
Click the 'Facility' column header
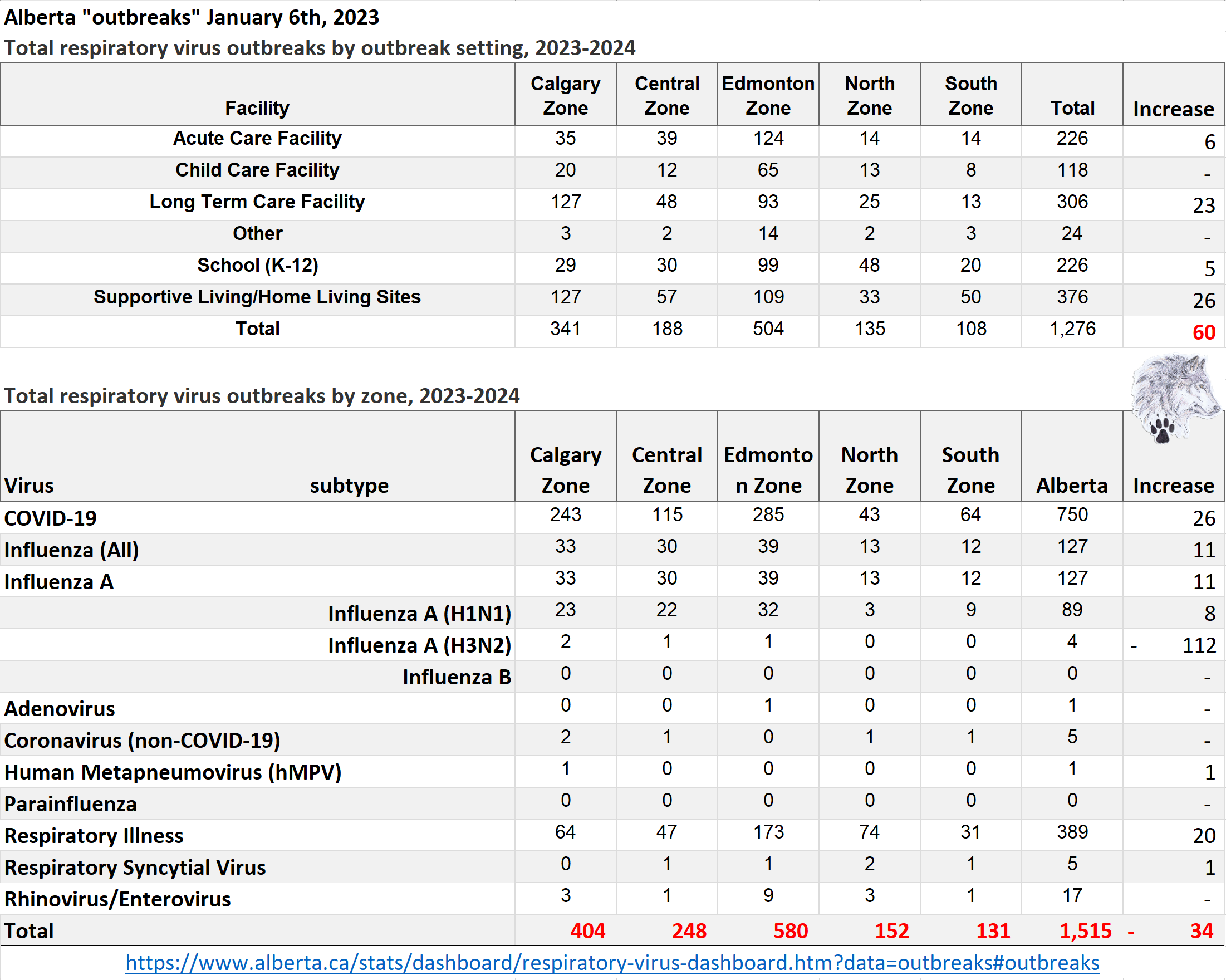pyautogui.click(x=257, y=108)
